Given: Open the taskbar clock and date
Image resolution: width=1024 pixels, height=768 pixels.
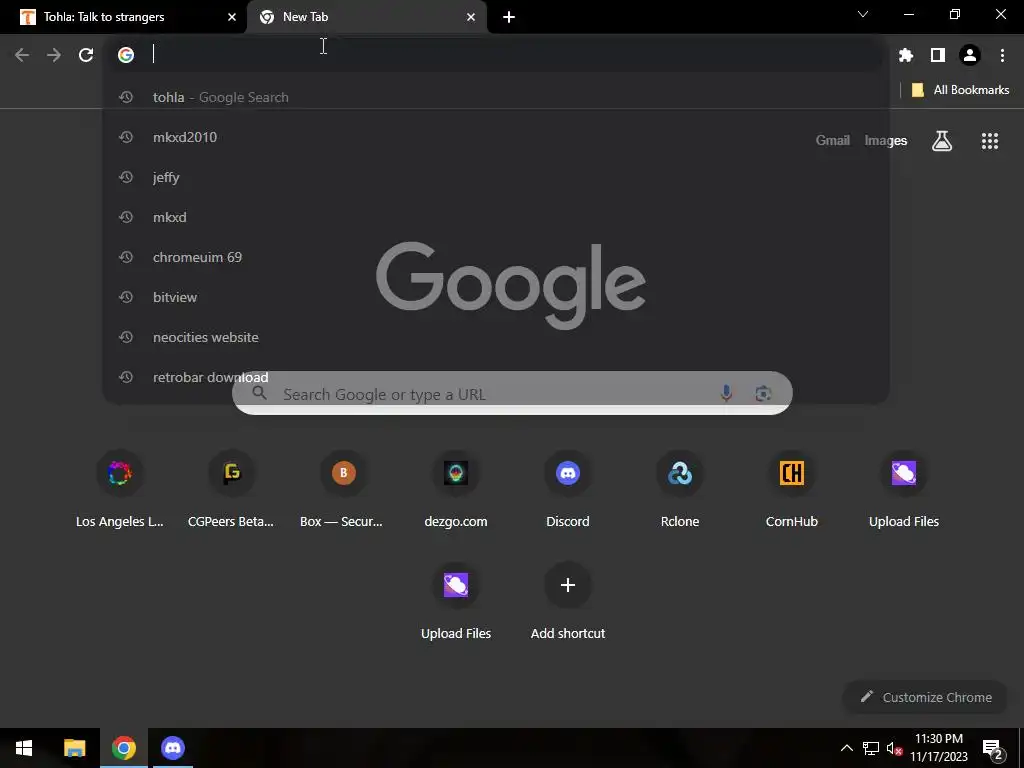Looking at the screenshot, I should pyautogui.click(x=938, y=748).
